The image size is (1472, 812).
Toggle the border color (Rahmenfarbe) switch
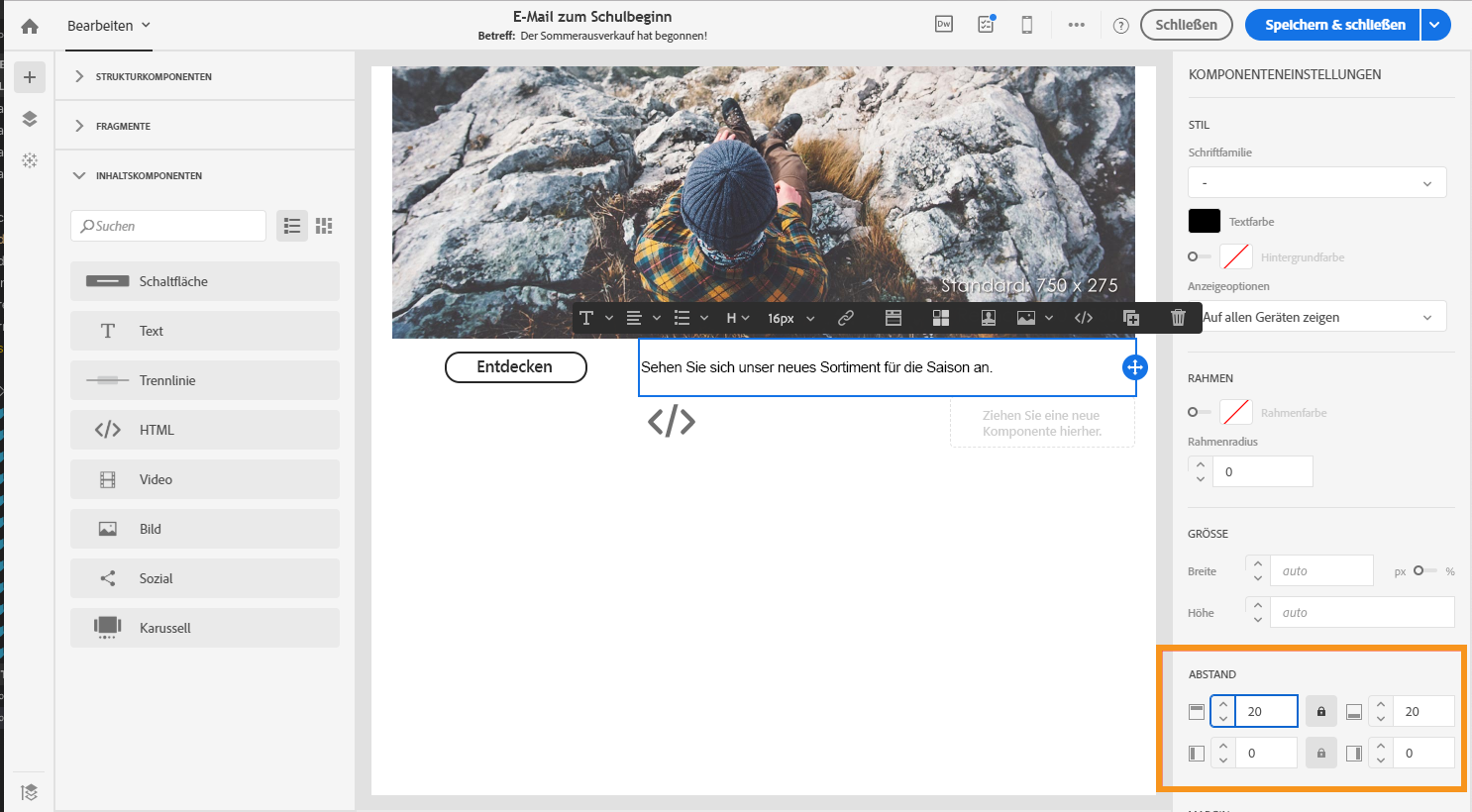click(1199, 412)
